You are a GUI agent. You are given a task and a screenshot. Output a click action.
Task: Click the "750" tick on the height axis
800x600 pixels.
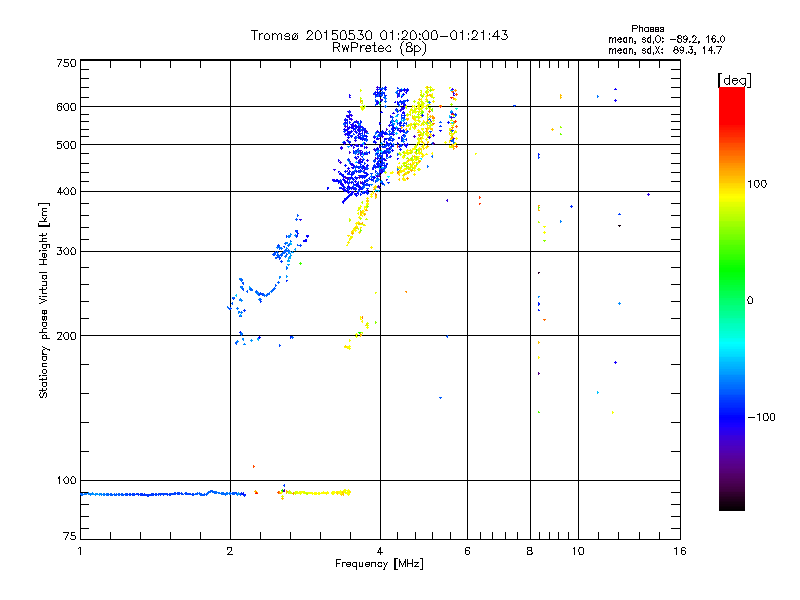(x=66, y=62)
